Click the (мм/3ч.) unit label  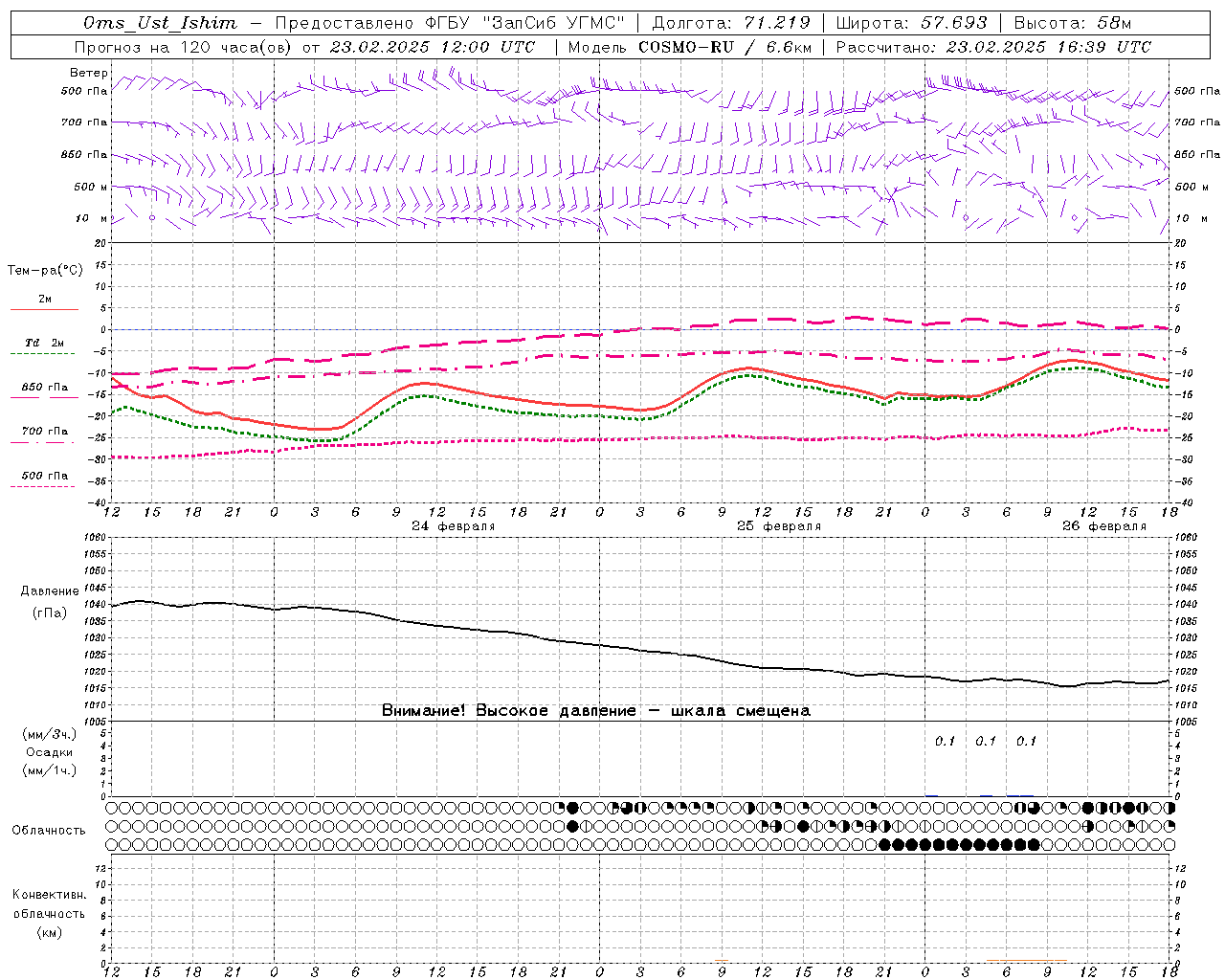(x=50, y=734)
